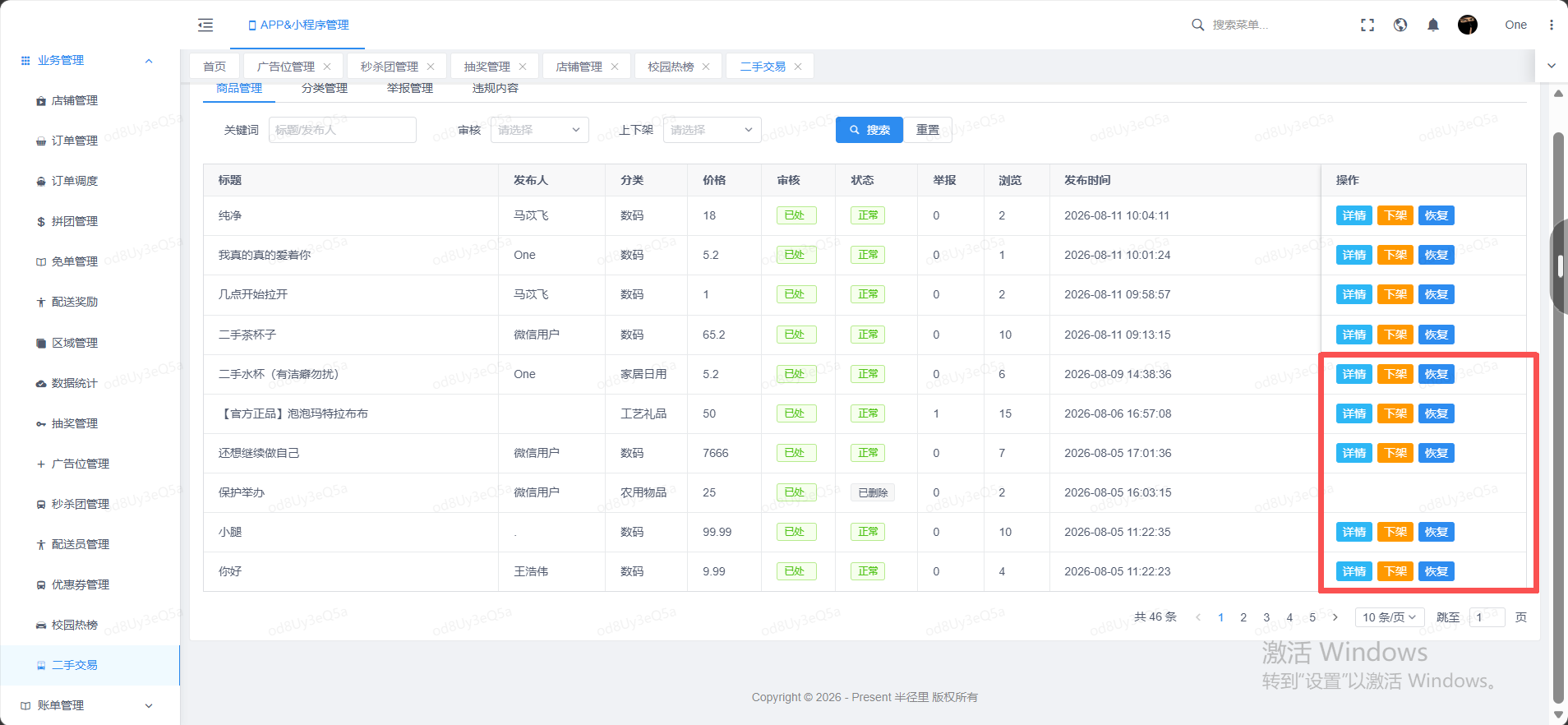1568x725 pixels.
Task: Close the 校园热榜 tab
Action: (x=706, y=67)
